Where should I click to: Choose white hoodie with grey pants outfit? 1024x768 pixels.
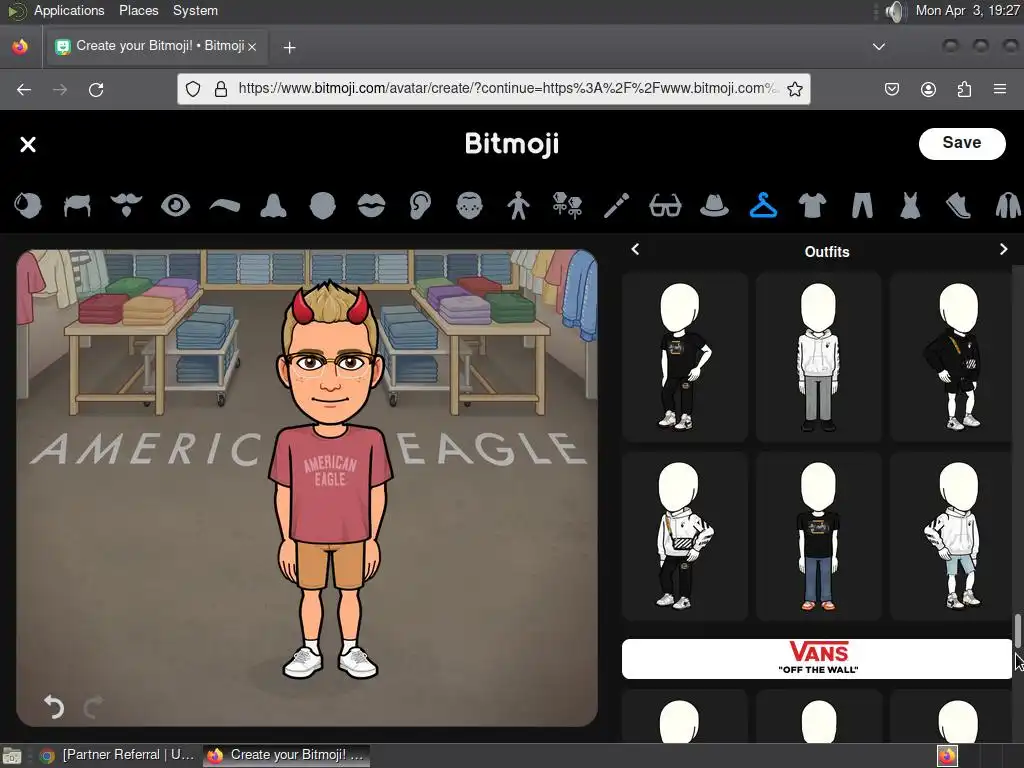[818, 357]
